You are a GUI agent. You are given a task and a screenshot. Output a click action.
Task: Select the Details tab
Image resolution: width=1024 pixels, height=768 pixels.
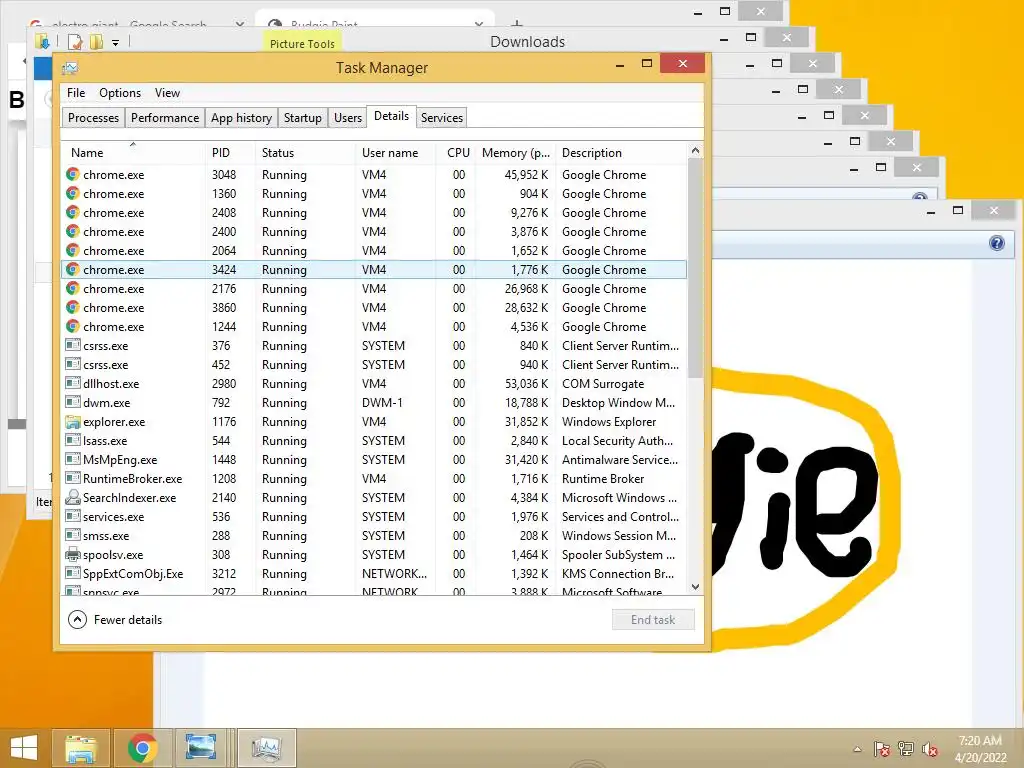pos(391,116)
